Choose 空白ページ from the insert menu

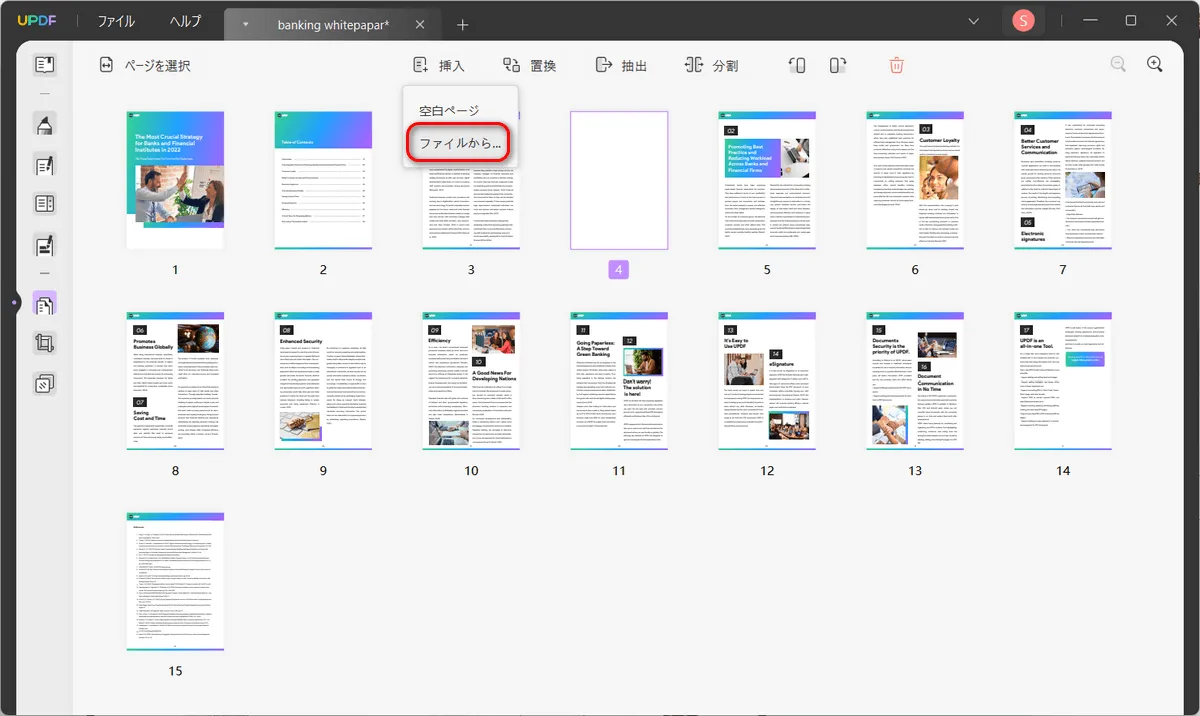click(449, 111)
